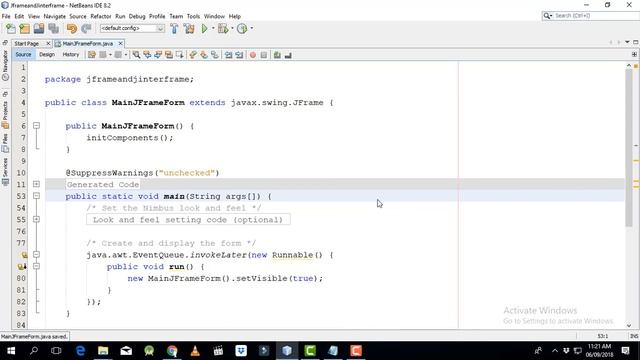Image resolution: width=640 pixels, height=360 pixels.
Task: Click the Debug Project icon
Action: tap(223, 28)
